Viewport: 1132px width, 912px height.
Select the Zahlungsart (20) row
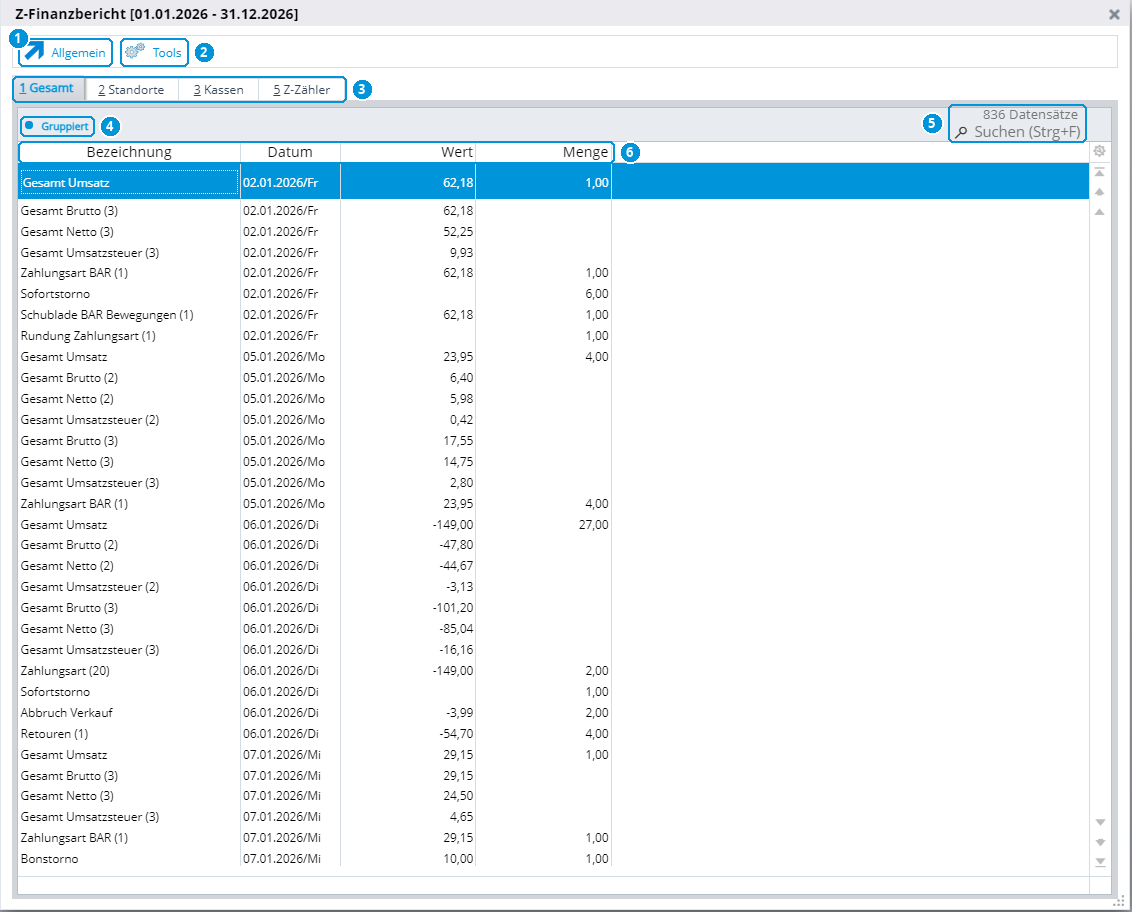click(553, 671)
